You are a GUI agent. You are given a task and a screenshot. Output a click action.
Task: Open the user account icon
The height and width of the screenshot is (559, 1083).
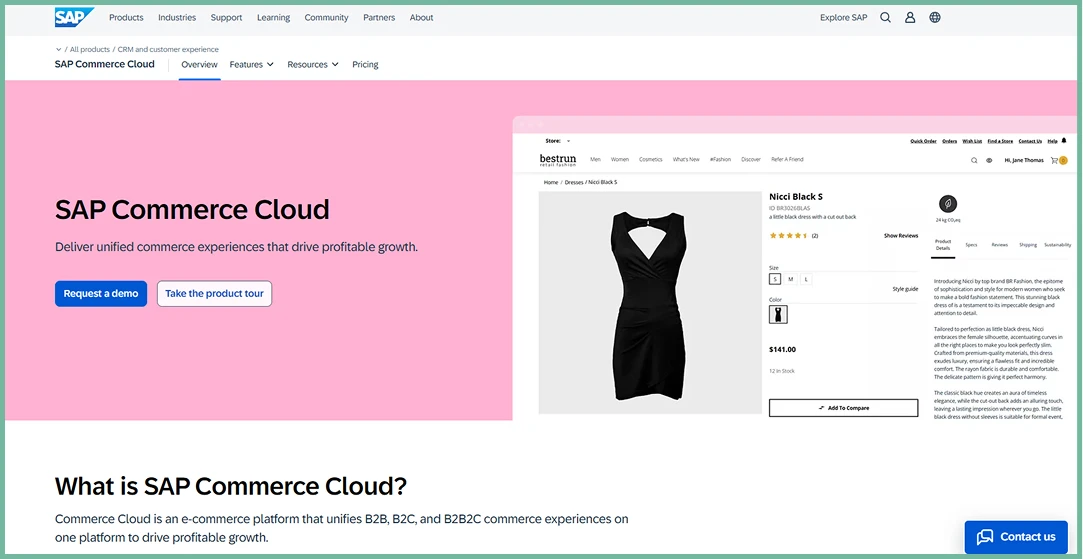910,18
